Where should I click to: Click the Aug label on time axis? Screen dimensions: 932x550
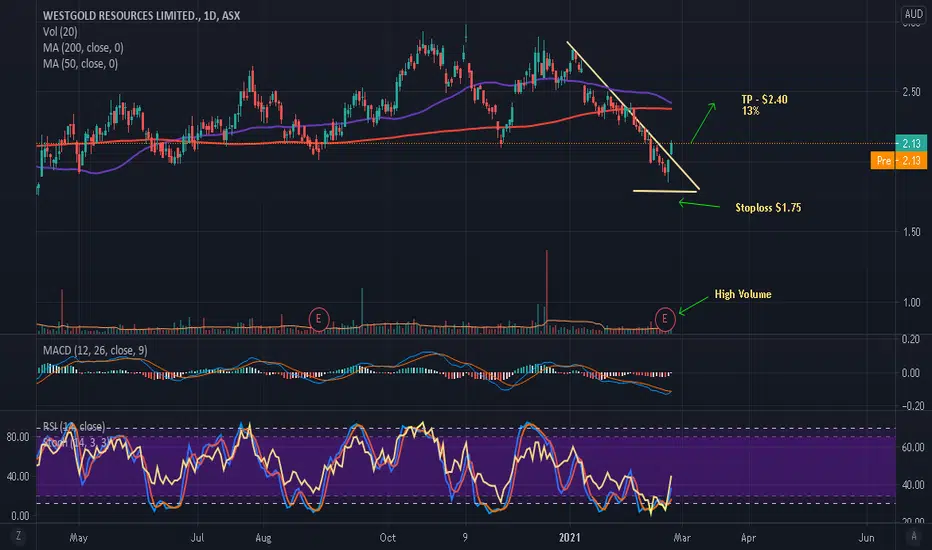point(263,538)
